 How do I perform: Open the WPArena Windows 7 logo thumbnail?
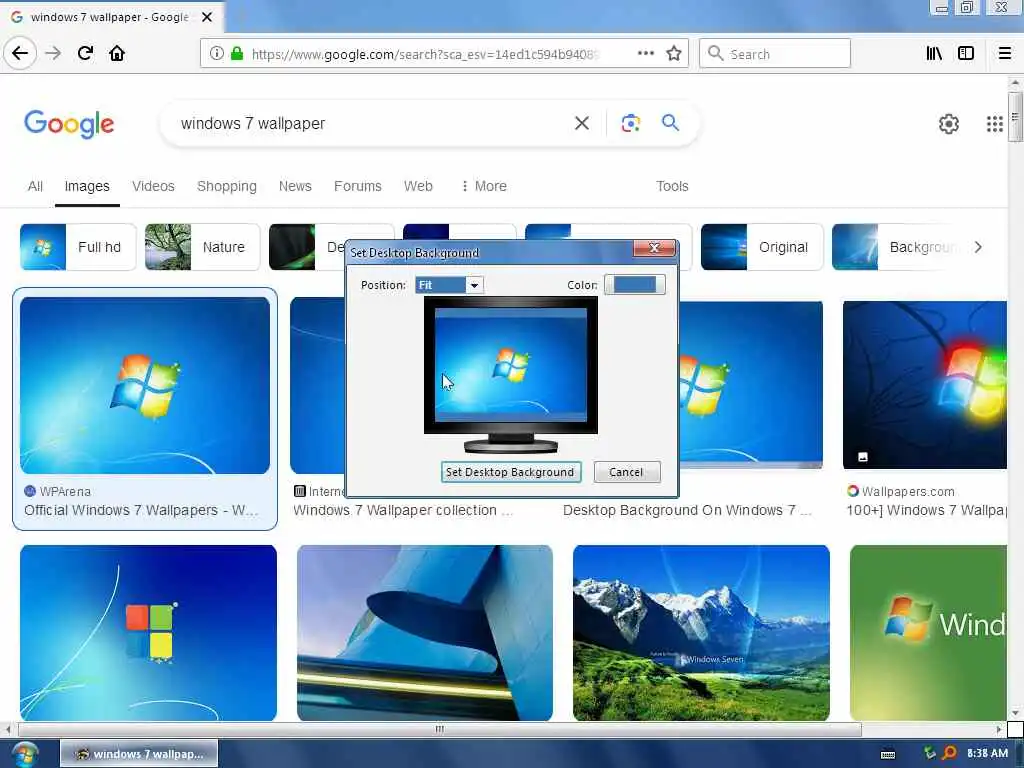[x=145, y=385]
